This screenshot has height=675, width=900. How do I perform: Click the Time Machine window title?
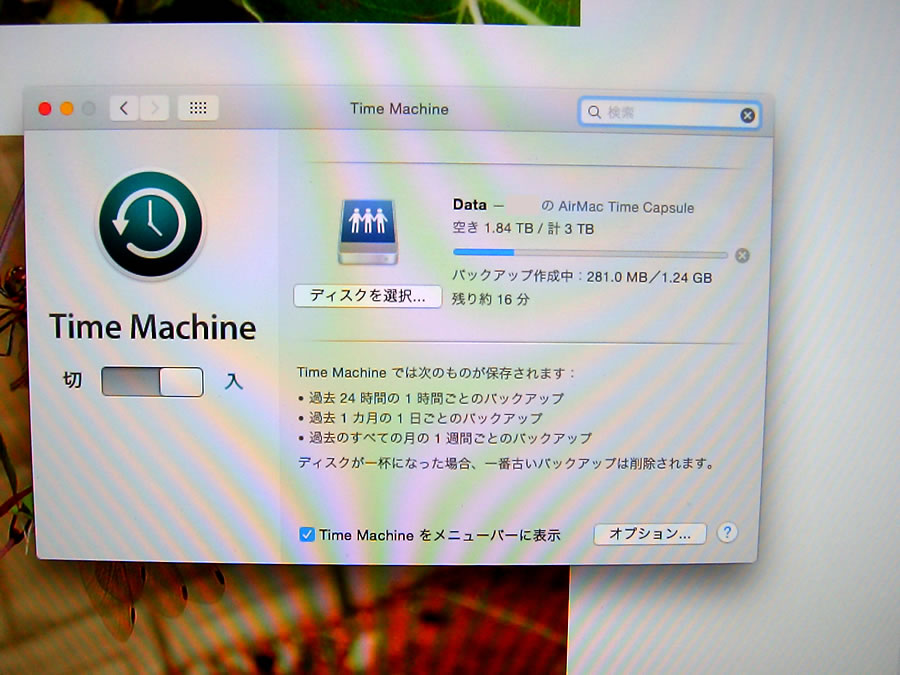coord(399,108)
